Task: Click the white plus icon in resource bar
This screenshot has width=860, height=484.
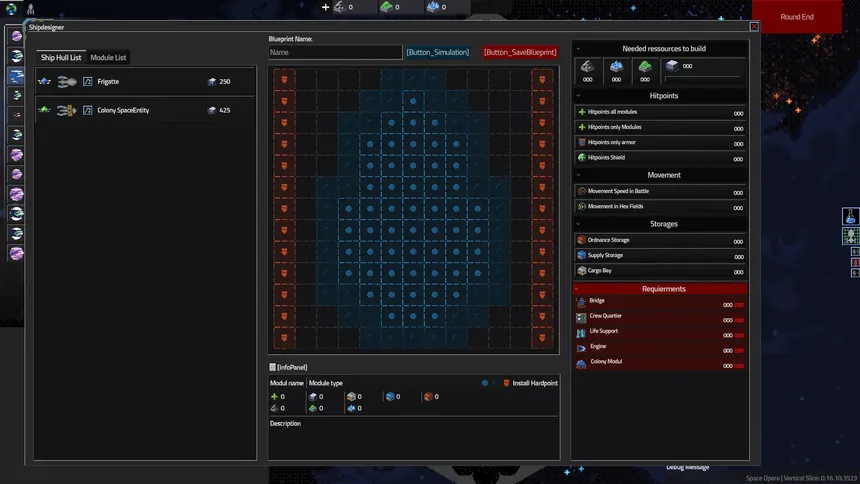Action: pyautogui.click(x=325, y=7)
